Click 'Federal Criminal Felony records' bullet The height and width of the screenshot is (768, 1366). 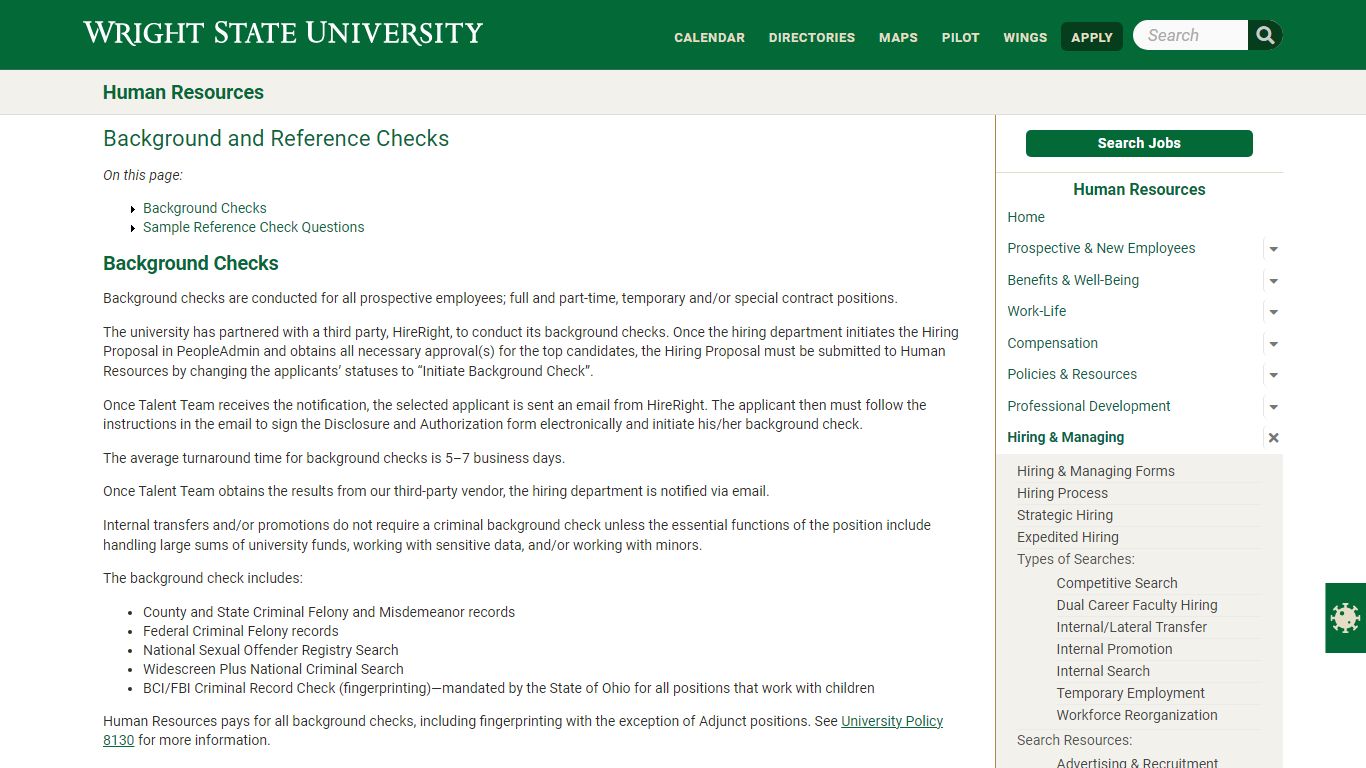241,631
